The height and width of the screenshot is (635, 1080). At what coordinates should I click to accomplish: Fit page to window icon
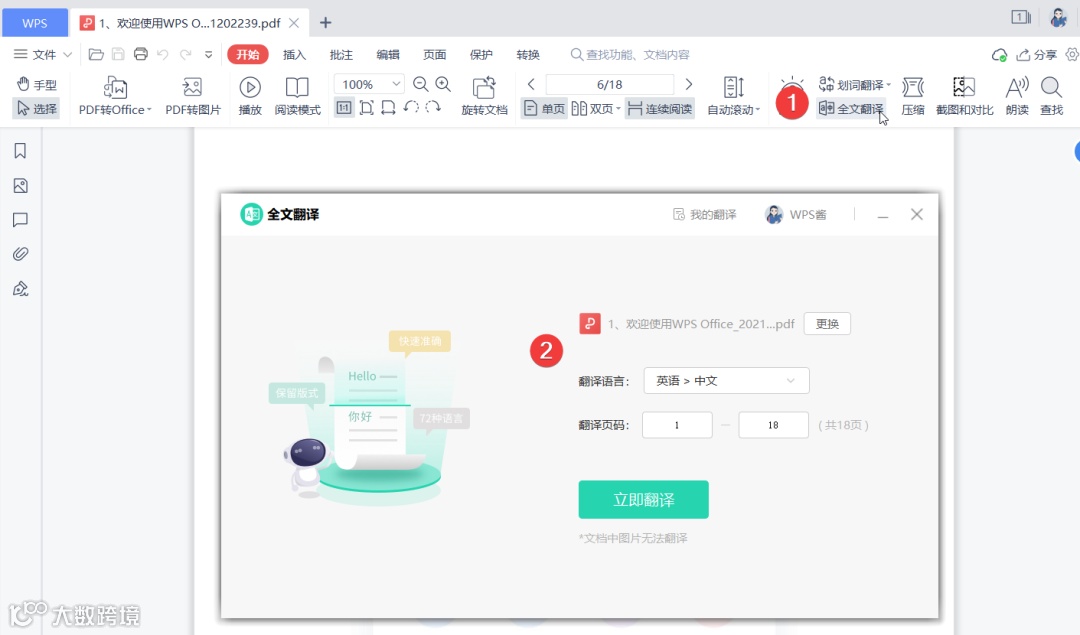(x=366, y=107)
